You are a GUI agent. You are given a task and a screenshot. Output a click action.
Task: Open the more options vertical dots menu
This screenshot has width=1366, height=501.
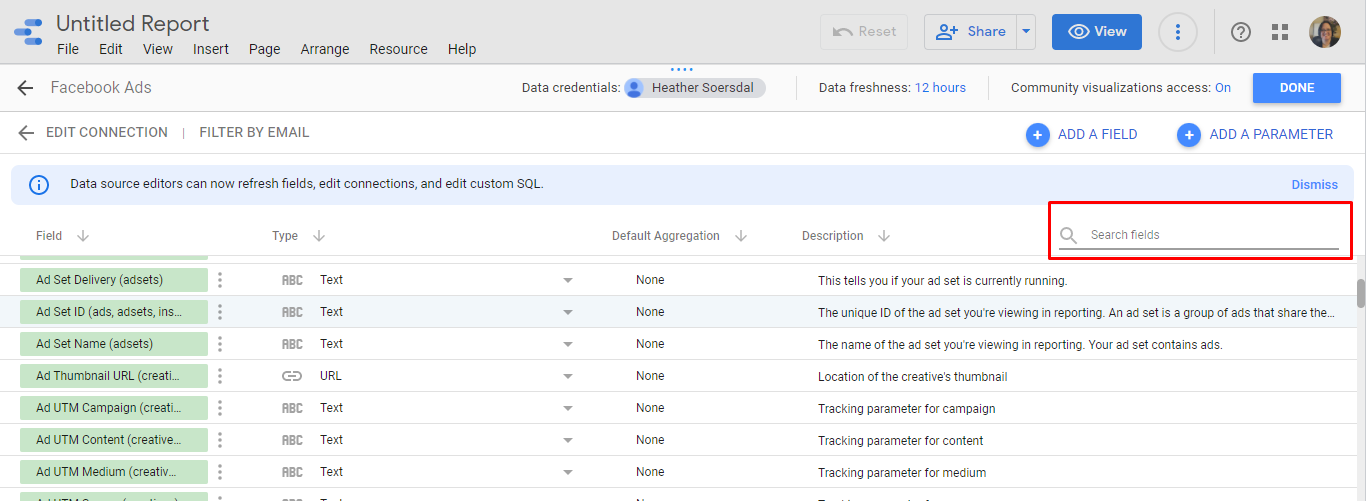[x=1178, y=32]
